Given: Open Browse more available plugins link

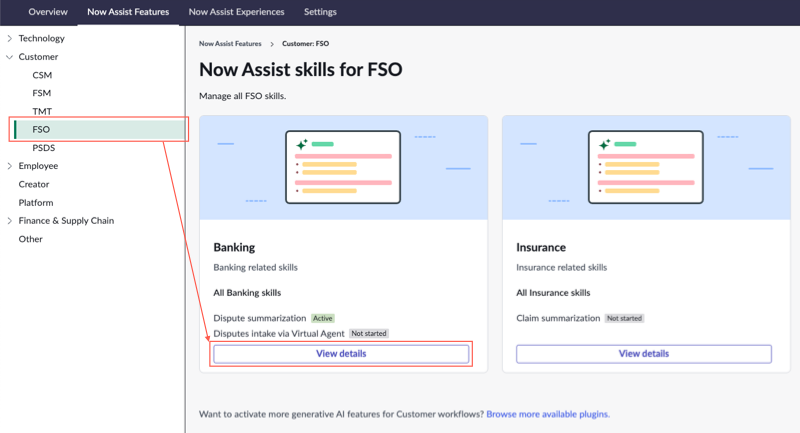Looking at the screenshot, I should [548, 414].
